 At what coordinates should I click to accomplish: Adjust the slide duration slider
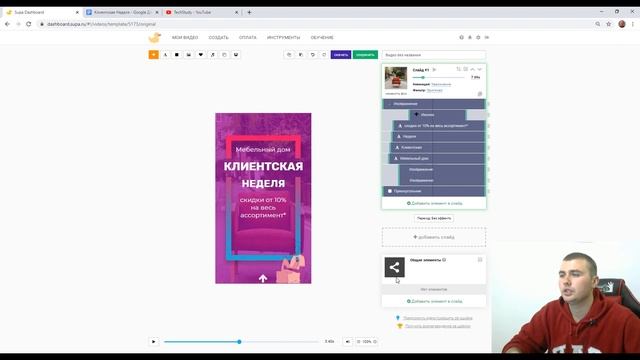(438, 77)
